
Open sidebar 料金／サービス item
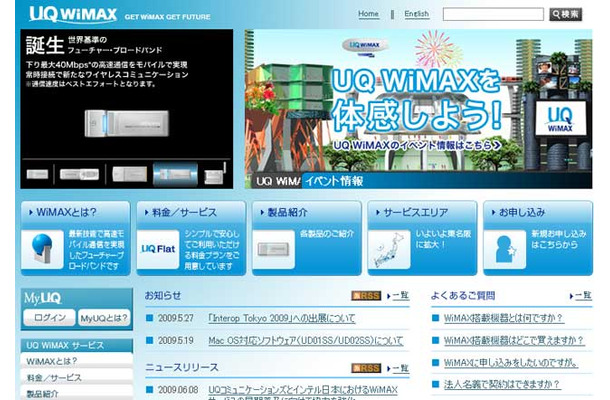77,377
